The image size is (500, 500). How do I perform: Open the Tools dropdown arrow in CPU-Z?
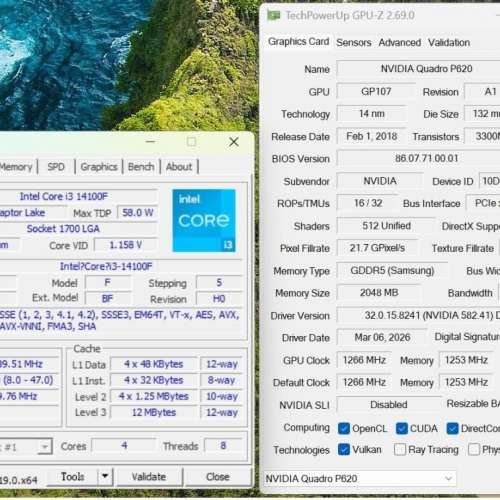coord(105,476)
